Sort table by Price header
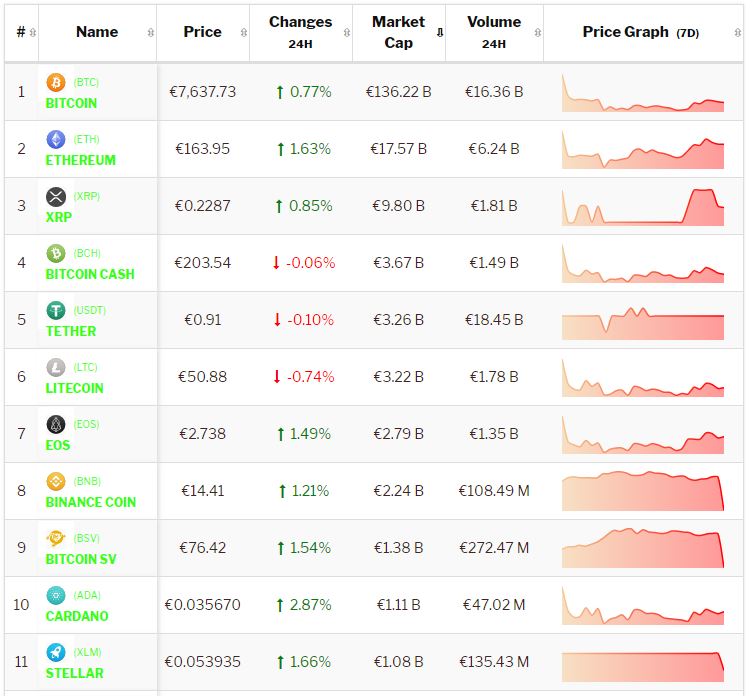 202,32
